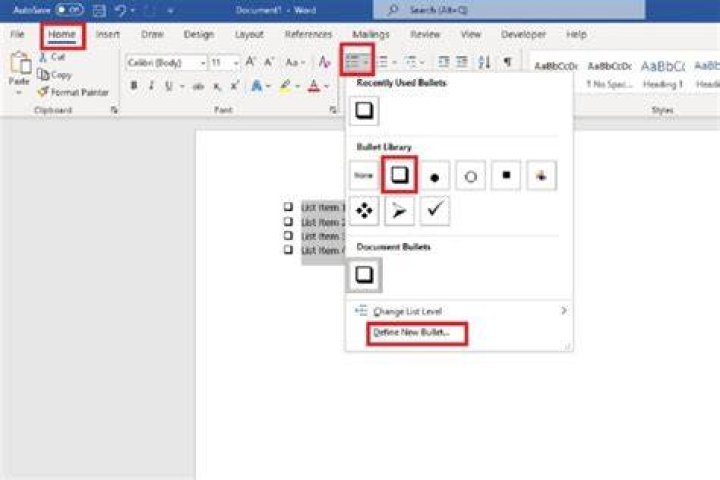The height and width of the screenshot is (480, 720).
Task: Open the Text Highlight Color dropdown arrow
Action: [298, 86]
